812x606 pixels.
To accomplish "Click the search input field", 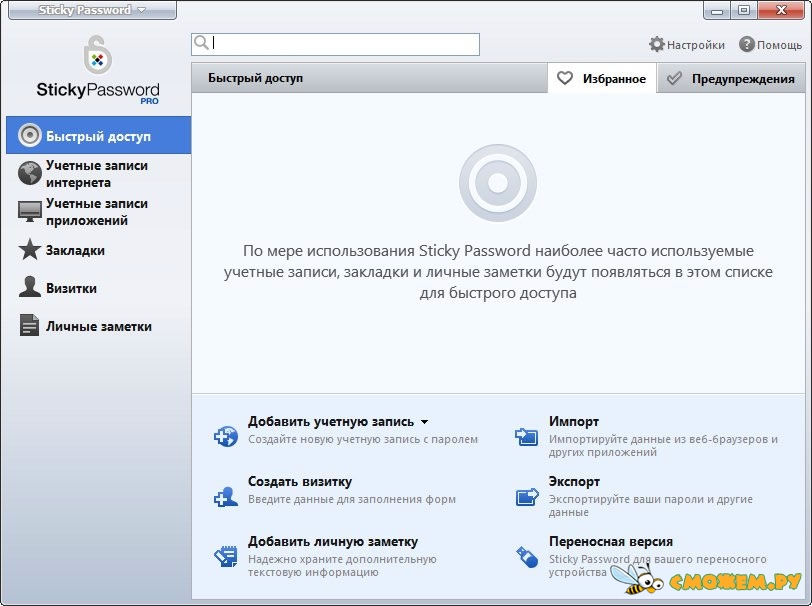I will click(335, 44).
